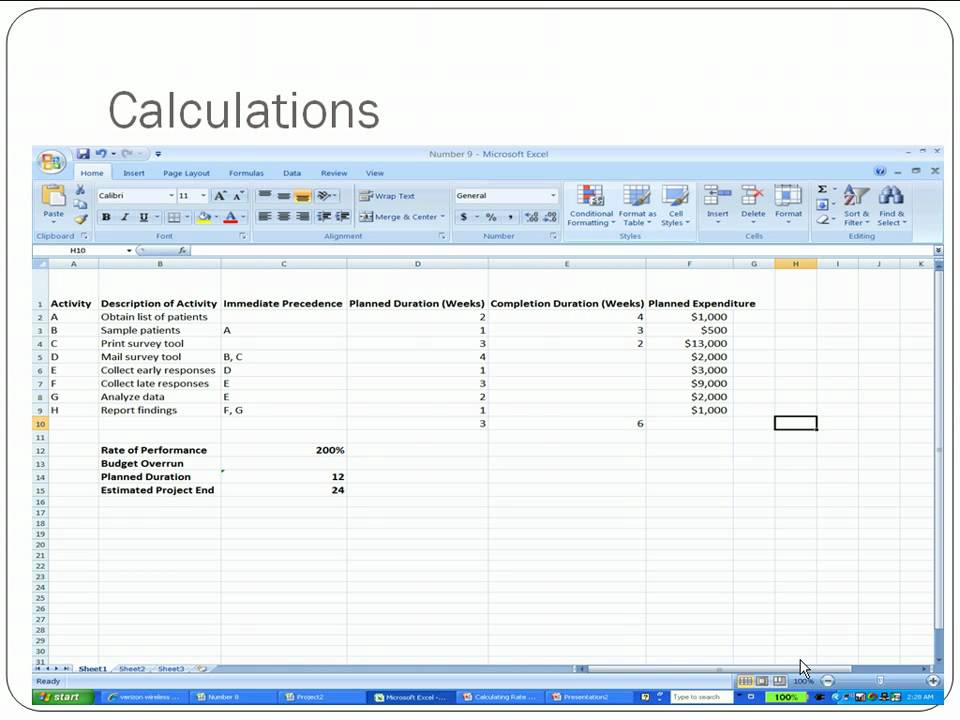Click the AutoSum sigma icon
Screen dimensions: 960x720
pyautogui.click(x=823, y=189)
